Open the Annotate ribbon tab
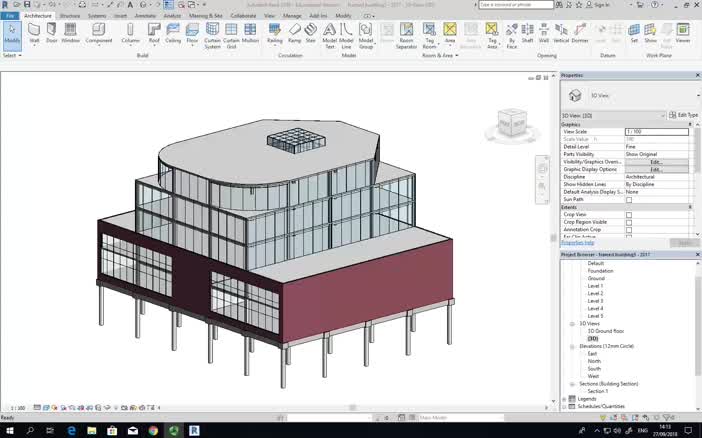Viewport: 702px width, 438px height. pyautogui.click(x=145, y=16)
